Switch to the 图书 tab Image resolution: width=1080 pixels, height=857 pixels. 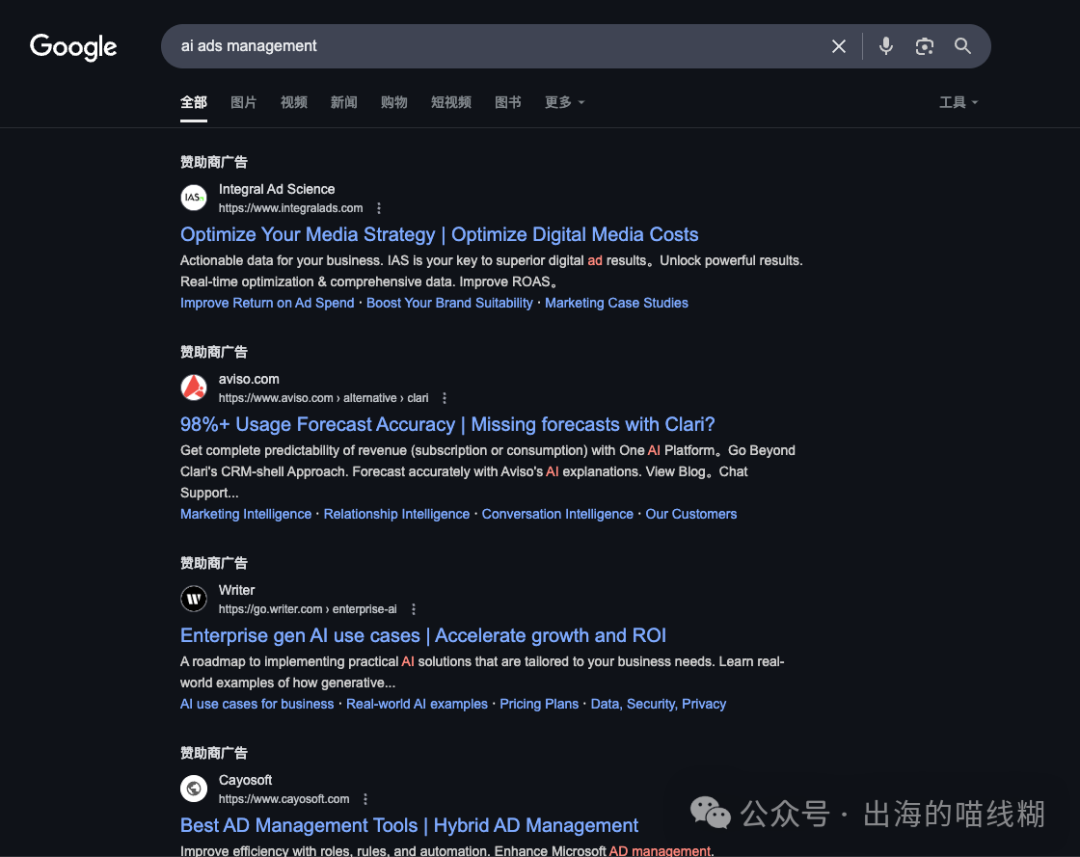[x=508, y=102]
